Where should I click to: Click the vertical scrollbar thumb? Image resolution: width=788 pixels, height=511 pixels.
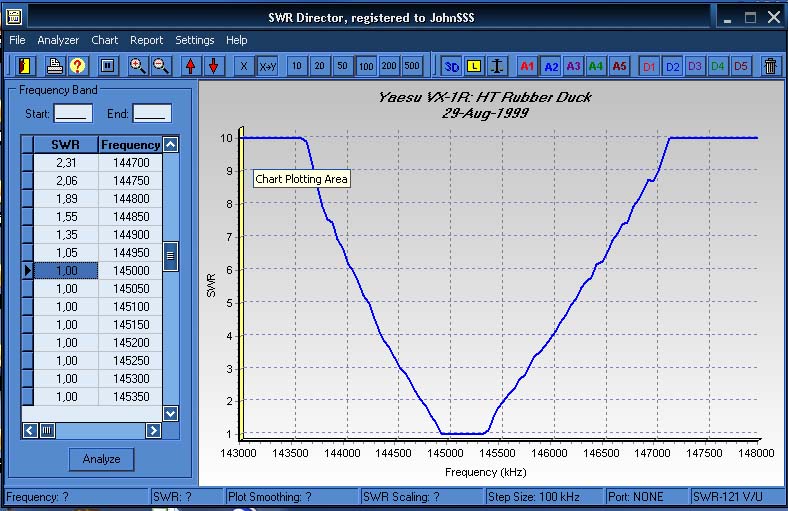(x=170, y=256)
